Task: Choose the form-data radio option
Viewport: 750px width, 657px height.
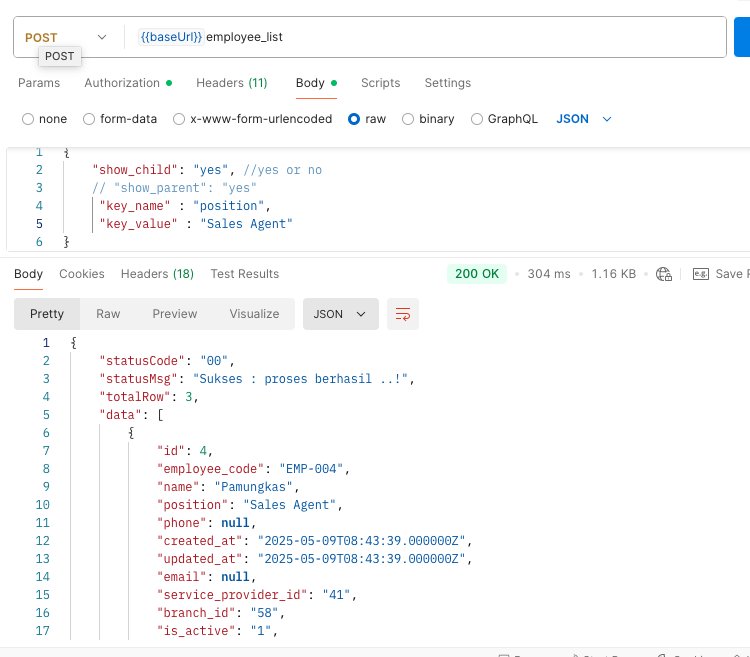Action: 89,119
